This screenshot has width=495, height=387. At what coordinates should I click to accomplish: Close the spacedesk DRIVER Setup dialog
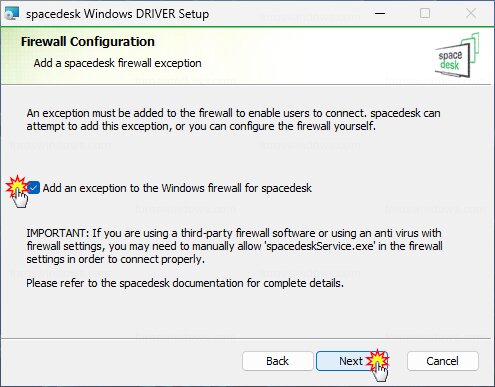pyautogui.click(x=471, y=13)
